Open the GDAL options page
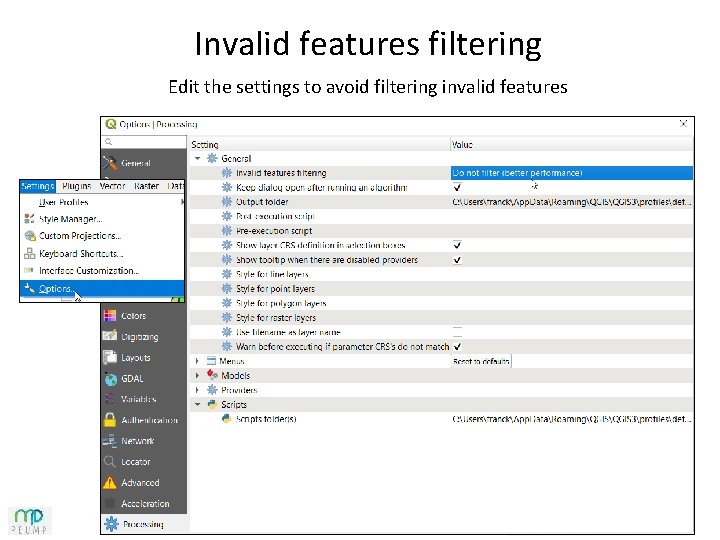Screen dimensions: 720x540 click(x=132, y=378)
